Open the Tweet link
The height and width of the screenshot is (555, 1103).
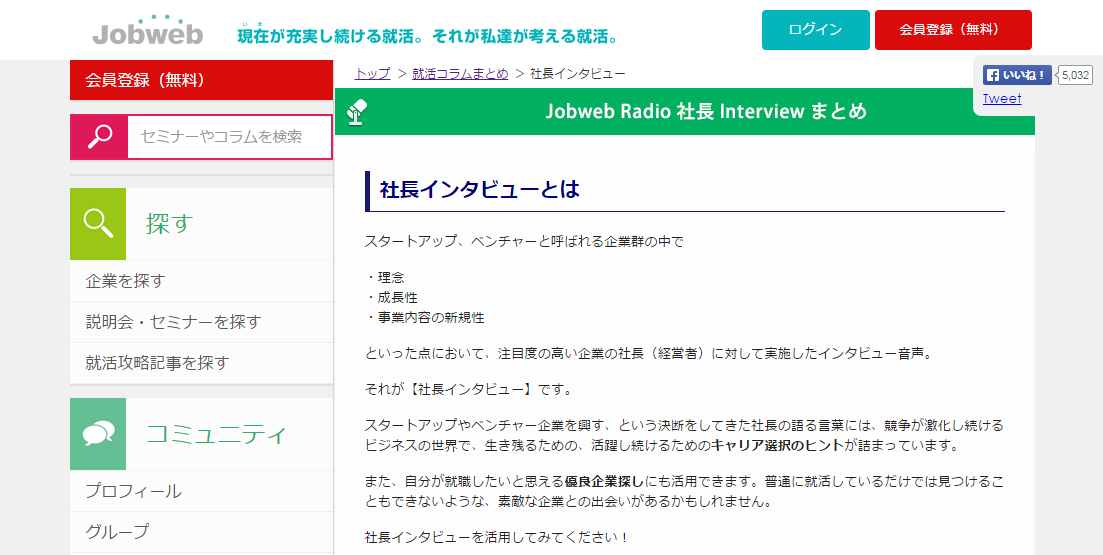pyautogui.click(x=1002, y=98)
